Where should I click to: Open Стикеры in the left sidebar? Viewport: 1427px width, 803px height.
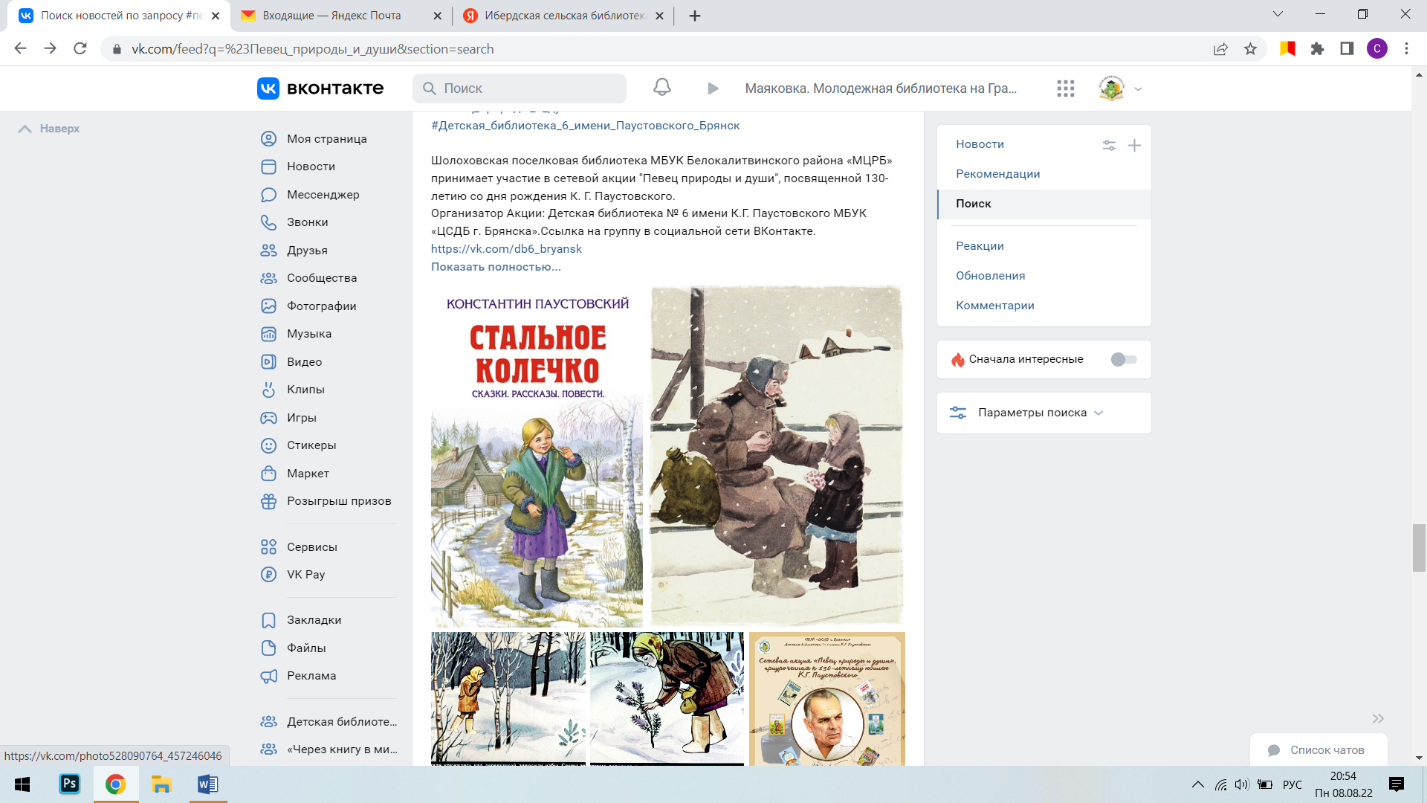tap(311, 445)
